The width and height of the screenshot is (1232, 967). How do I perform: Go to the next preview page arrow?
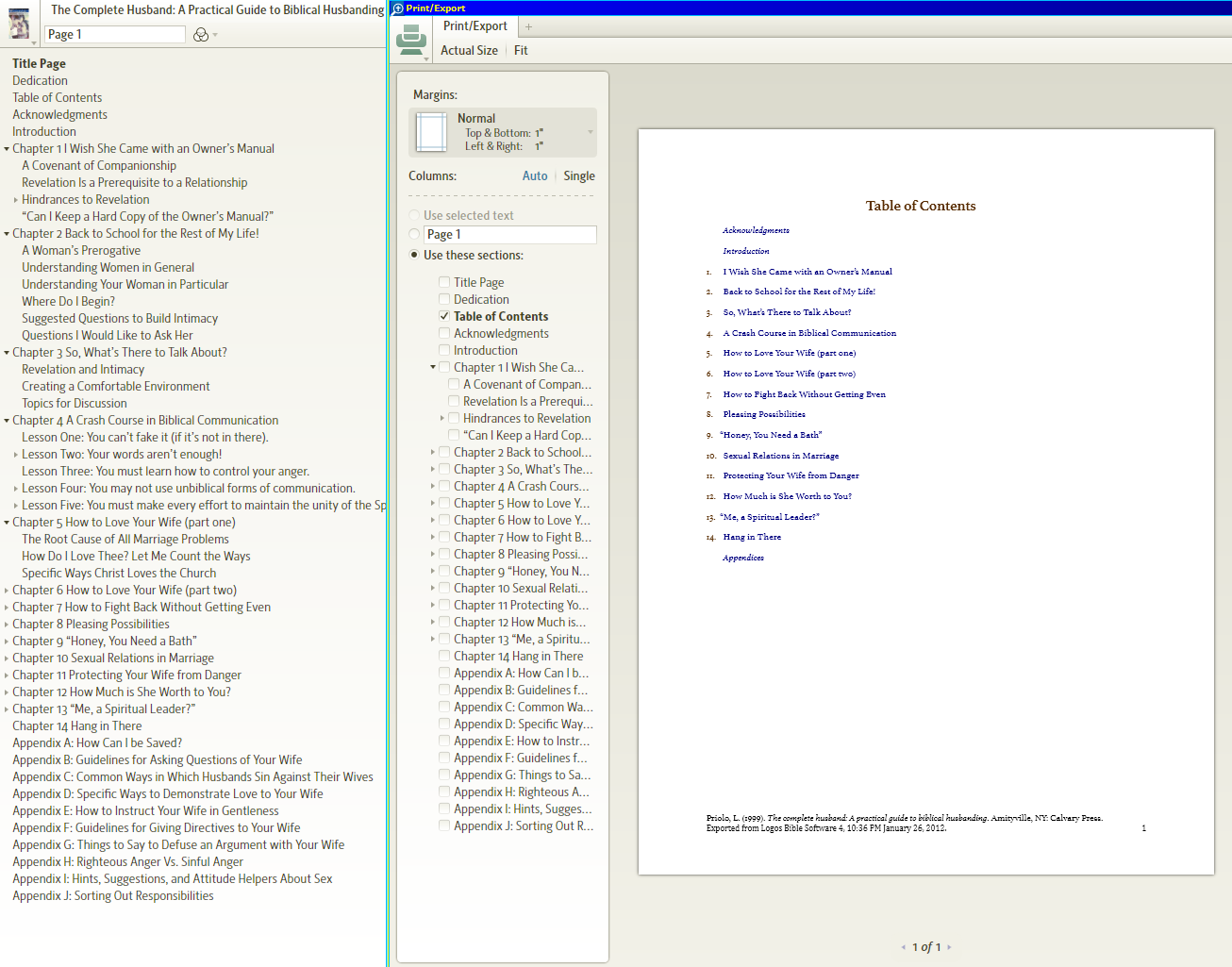949,947
